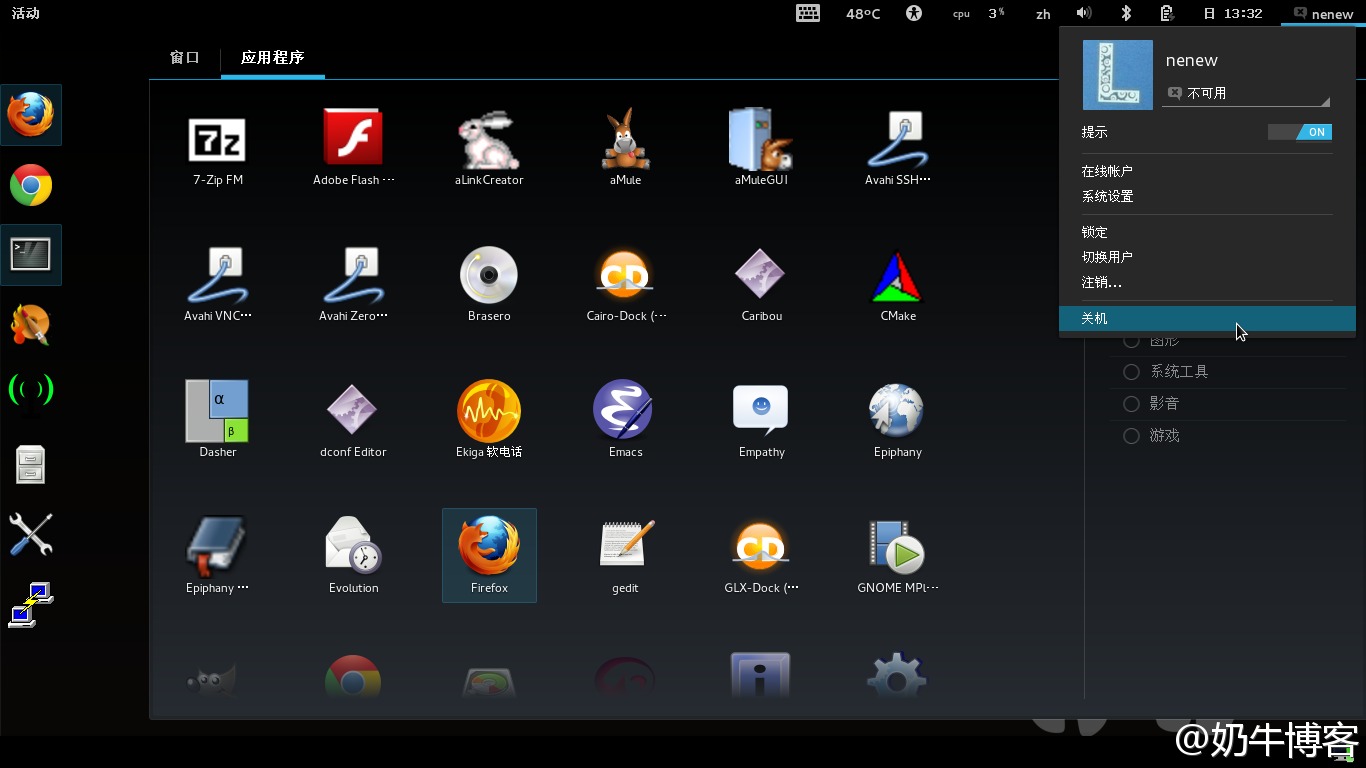The width and height of the screenshot is (1366, 768).
Task: Open wrench and screwdriver tools in dash
Action: click(x=31, y=534)
